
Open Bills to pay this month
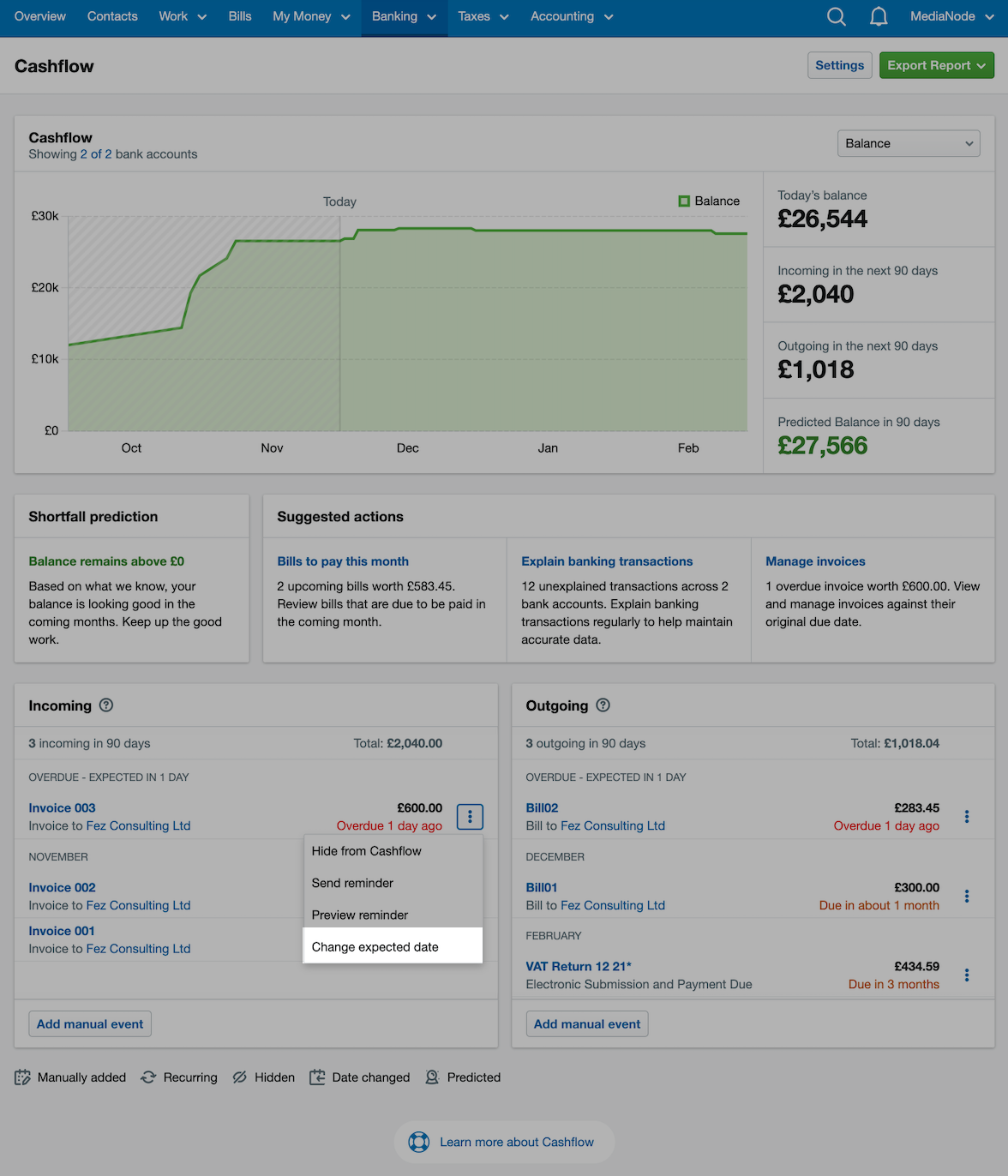343,561
